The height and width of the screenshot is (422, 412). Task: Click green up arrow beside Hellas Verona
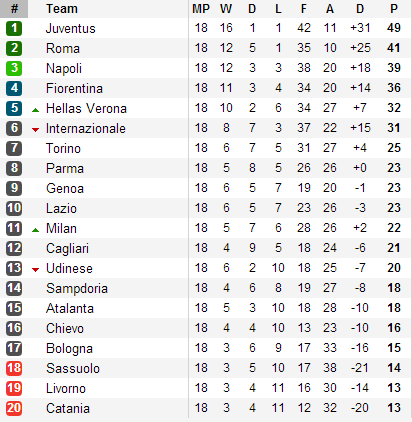pyautogui.click(x=35, y=110)
